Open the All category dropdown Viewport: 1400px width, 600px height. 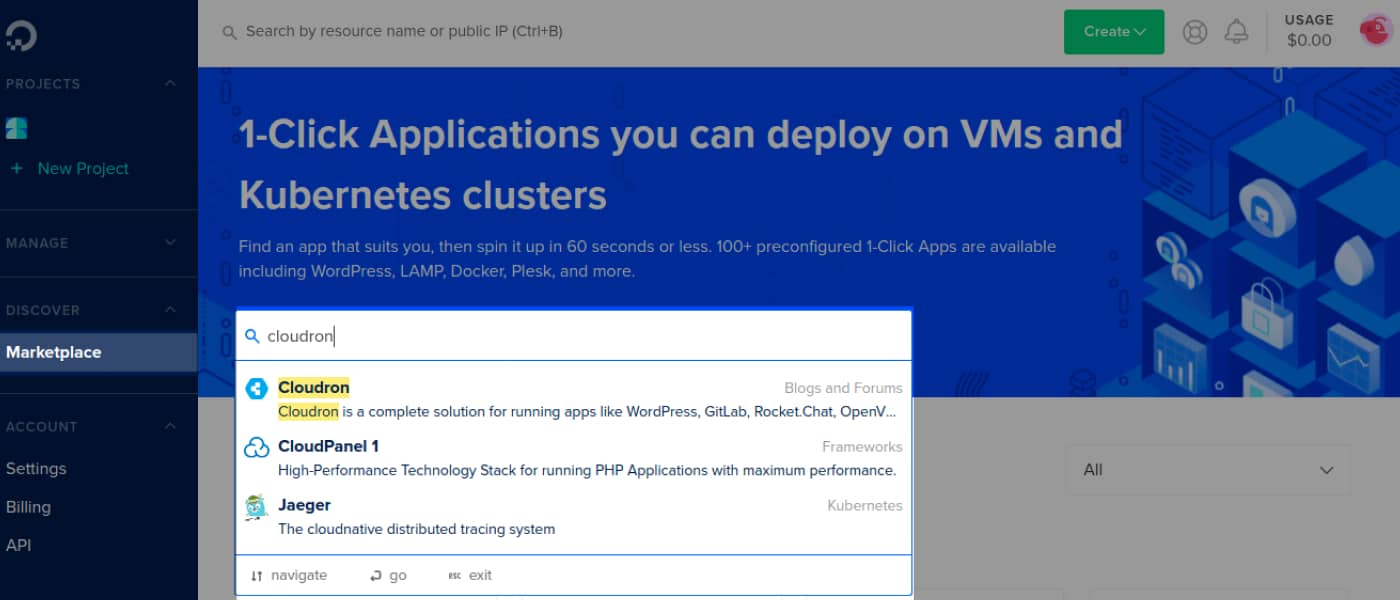(1209, 470)
